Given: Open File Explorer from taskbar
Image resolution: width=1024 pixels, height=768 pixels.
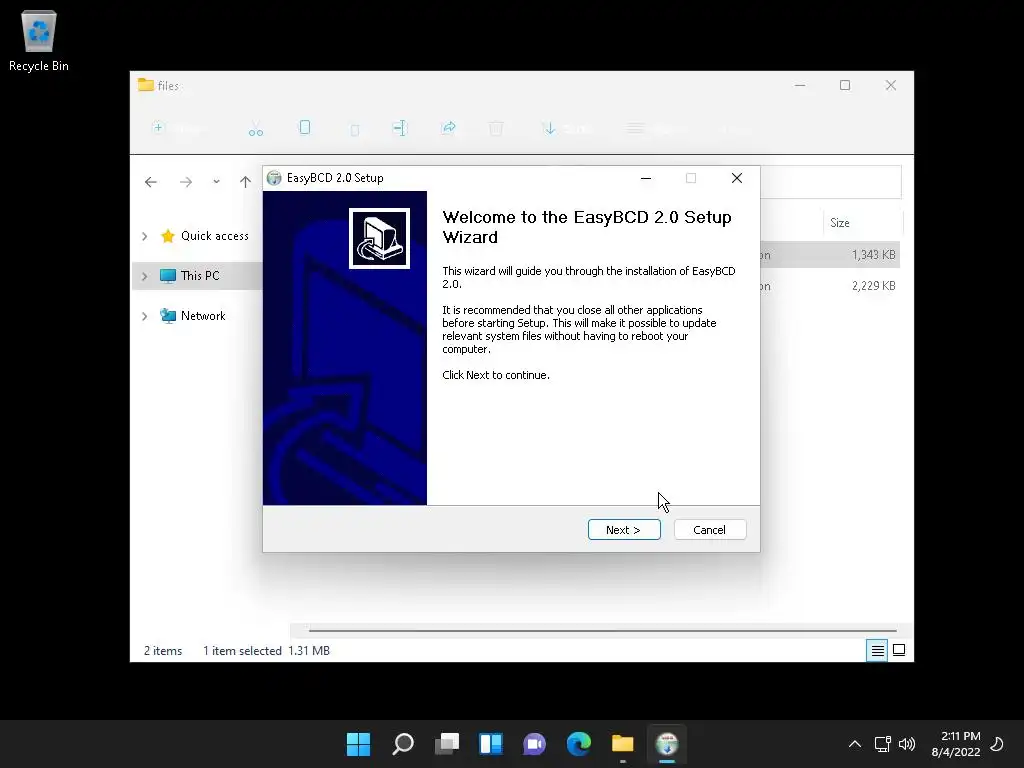Looking at the screenshot, I should (623, 744).
